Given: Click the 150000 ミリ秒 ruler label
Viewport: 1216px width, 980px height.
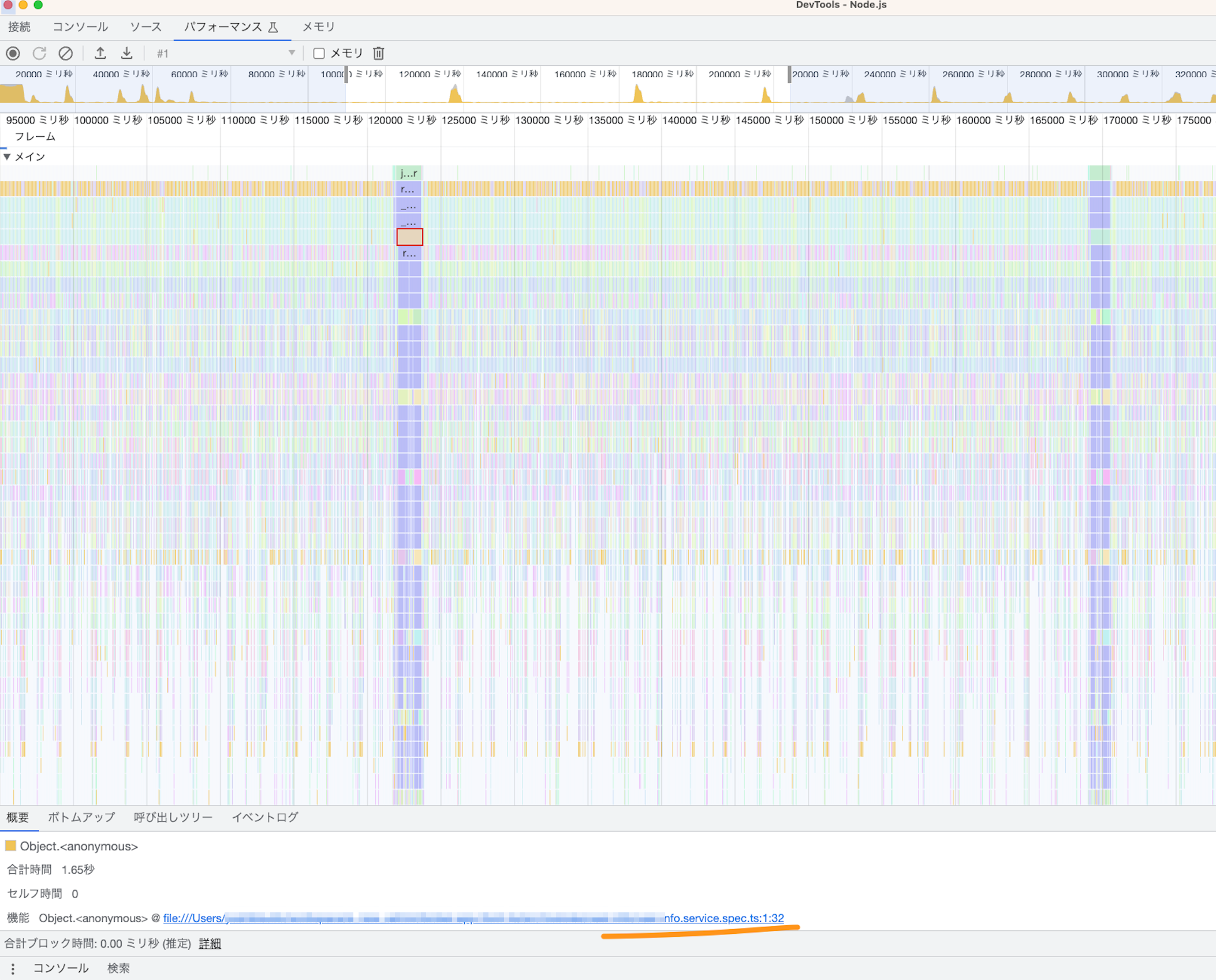Looking at the screenshot, I should [x=843, y=120].
